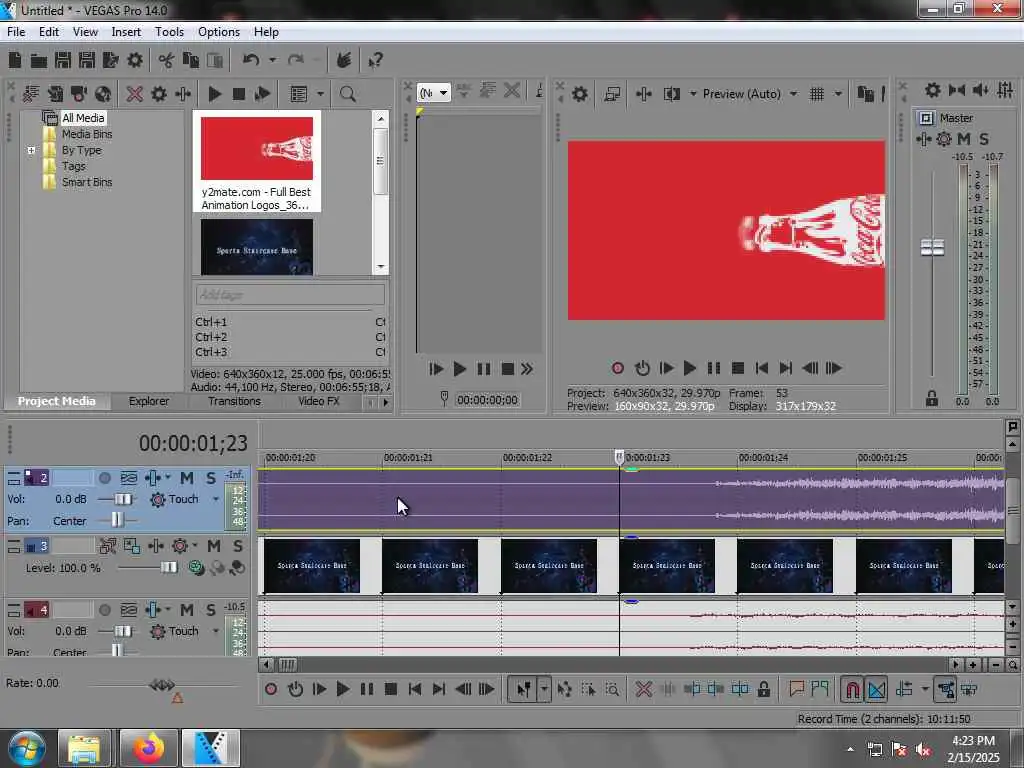Insert a marker with the flag icon
The width and height of the screenshot is (1024, 768).
(796, 689)
